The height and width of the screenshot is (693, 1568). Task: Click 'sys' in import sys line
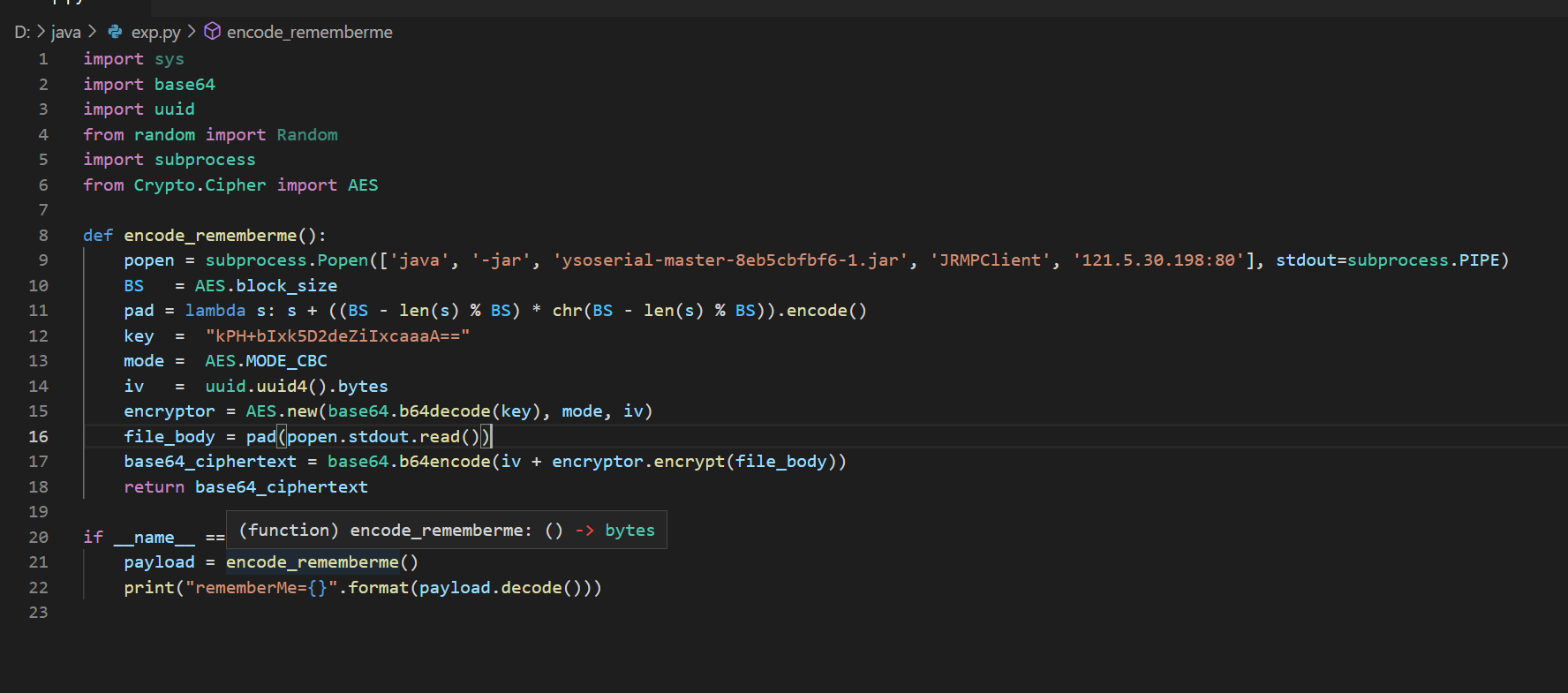point(170,59)
